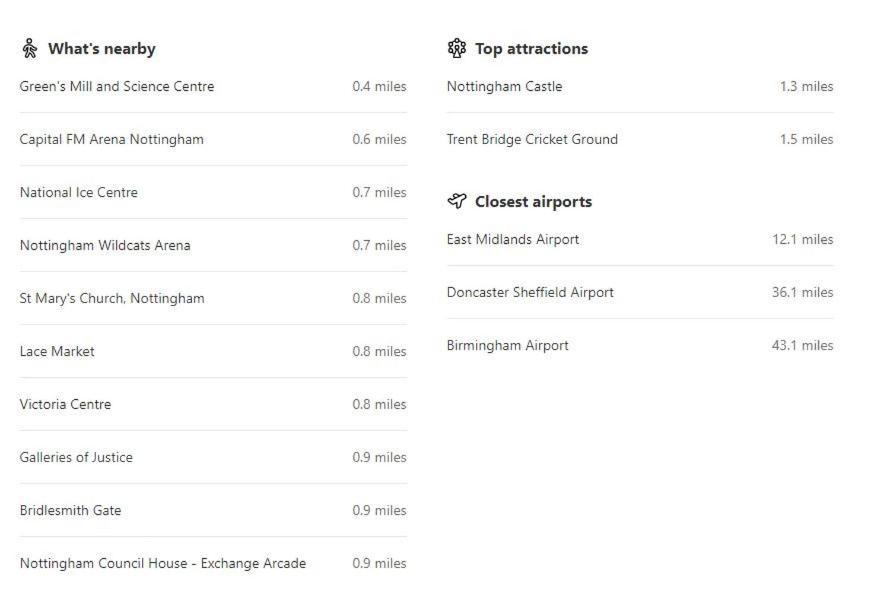The height and width of the screenshot is (592, 890).
Task: Click the Closest airports heading text
Action: (534, 201)
